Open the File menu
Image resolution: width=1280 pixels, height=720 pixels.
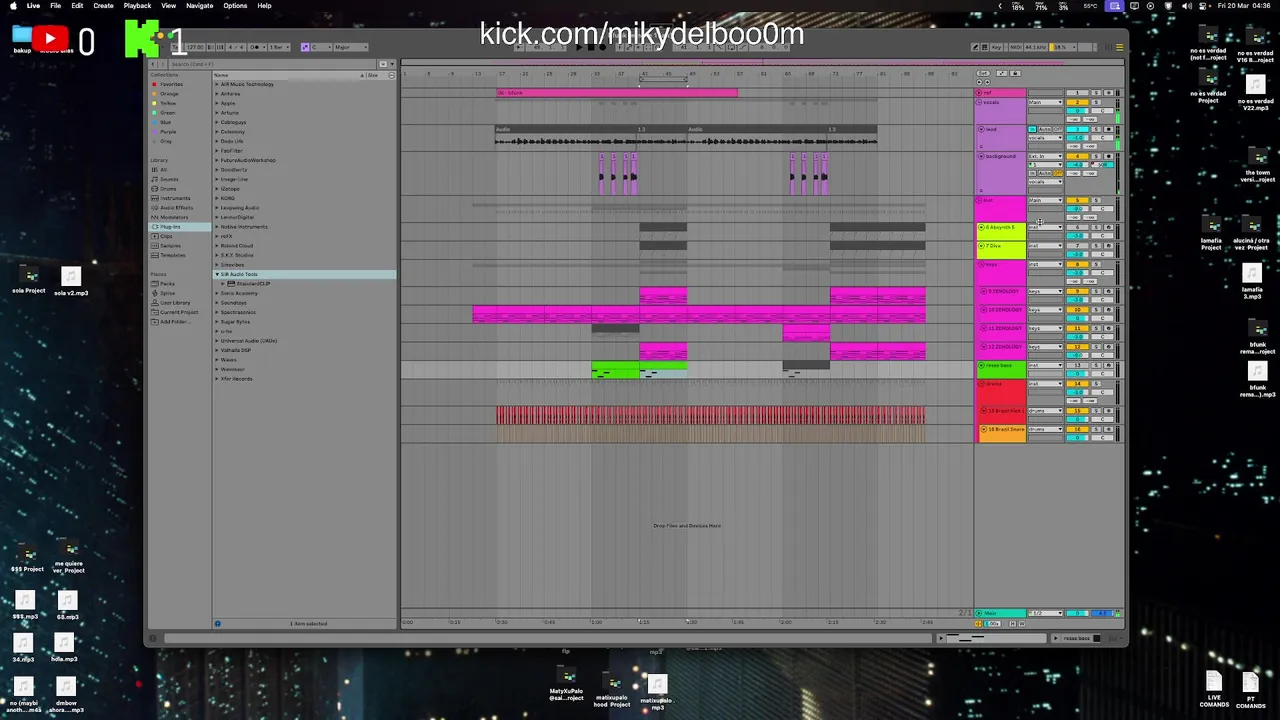point(55,6)
